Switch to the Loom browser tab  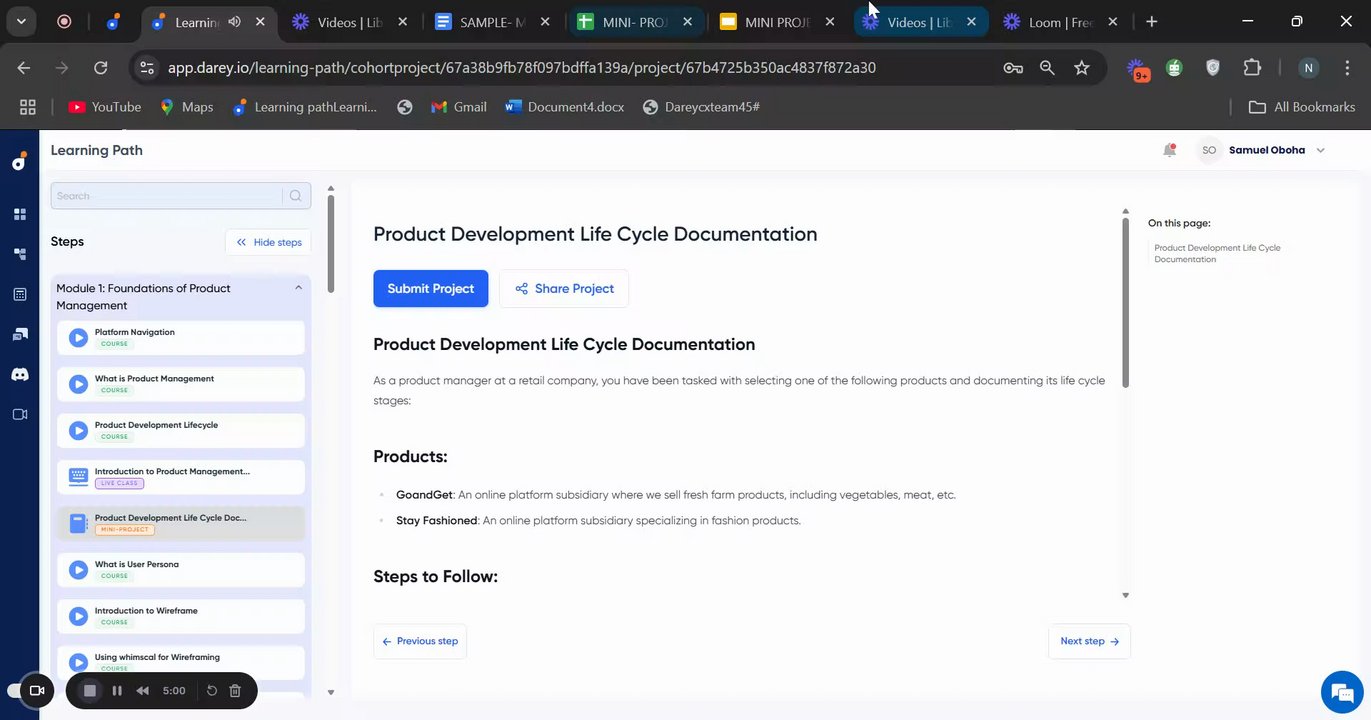pos(1060,22)
